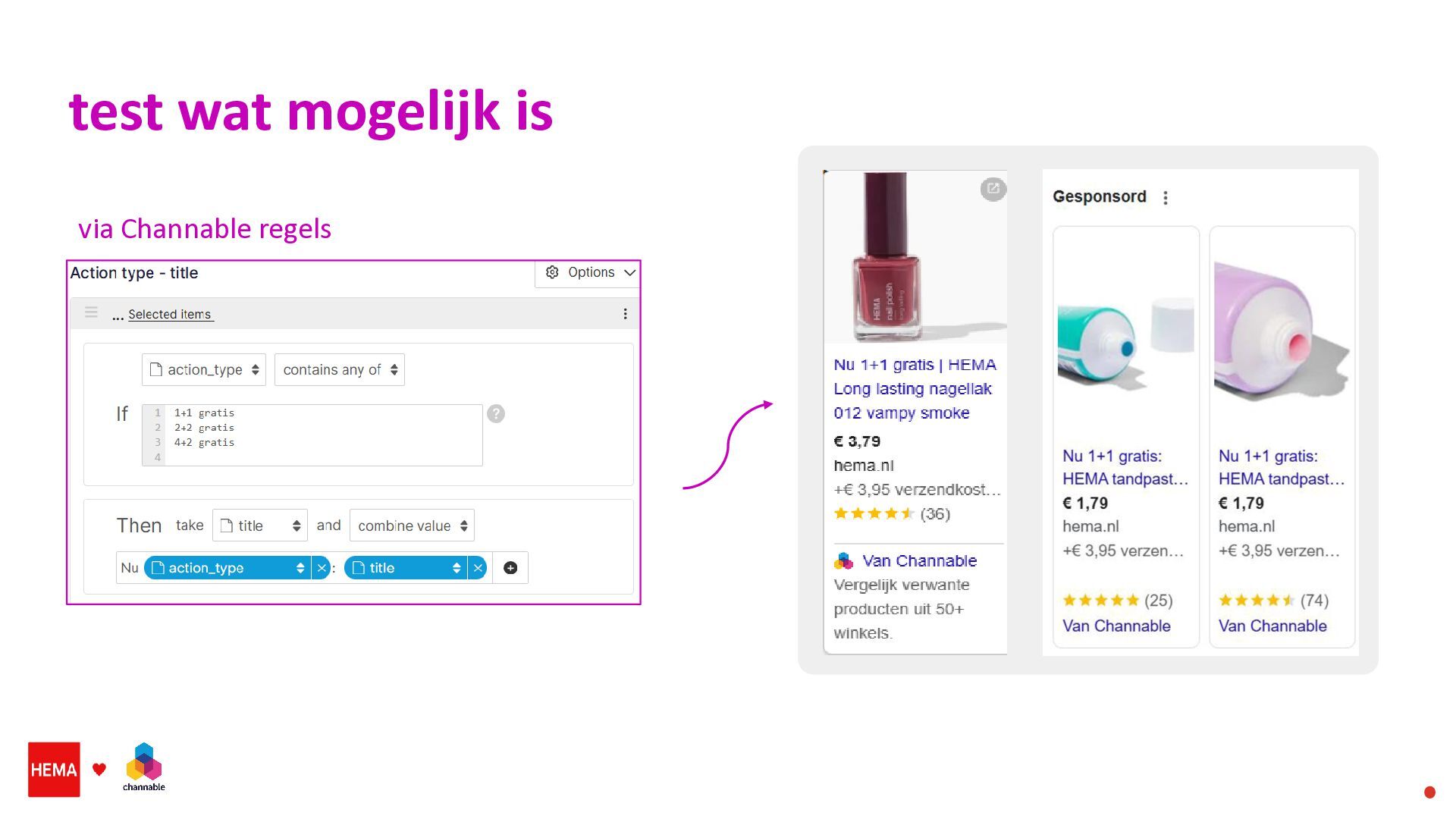Click the Channable logo at bottom left
This screenshot has height=819, width=1456.
144,767
